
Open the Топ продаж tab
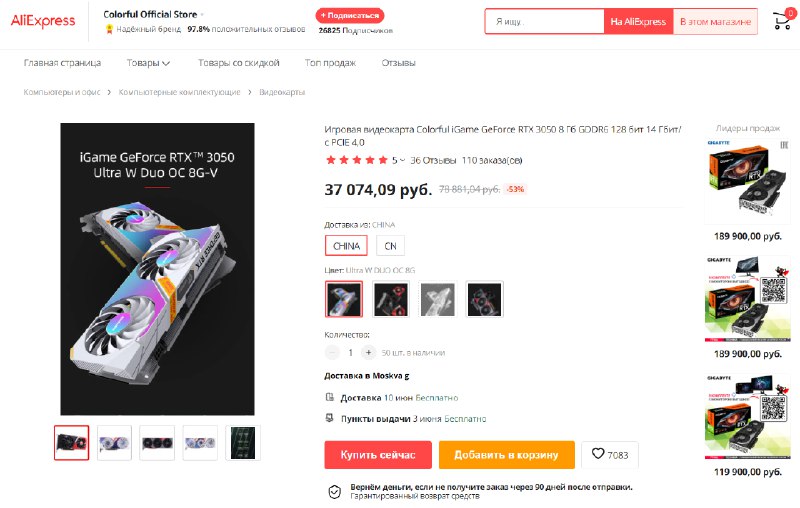click(330, 63)
